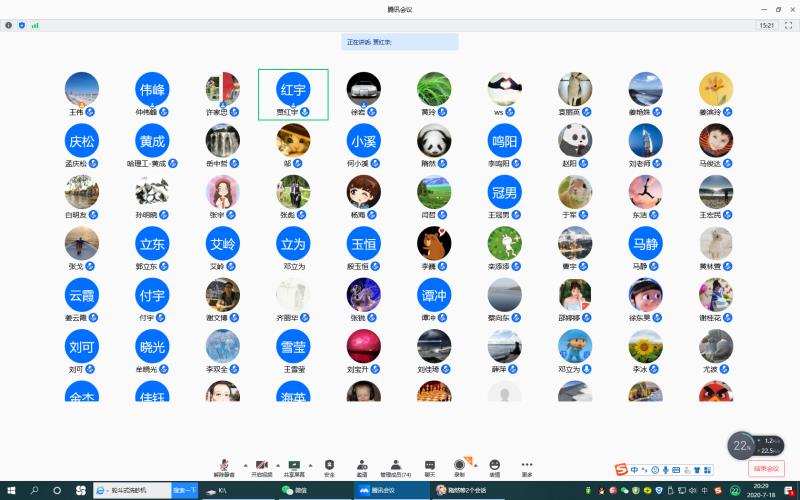Open the emoji reactions picker

point(494,466)
